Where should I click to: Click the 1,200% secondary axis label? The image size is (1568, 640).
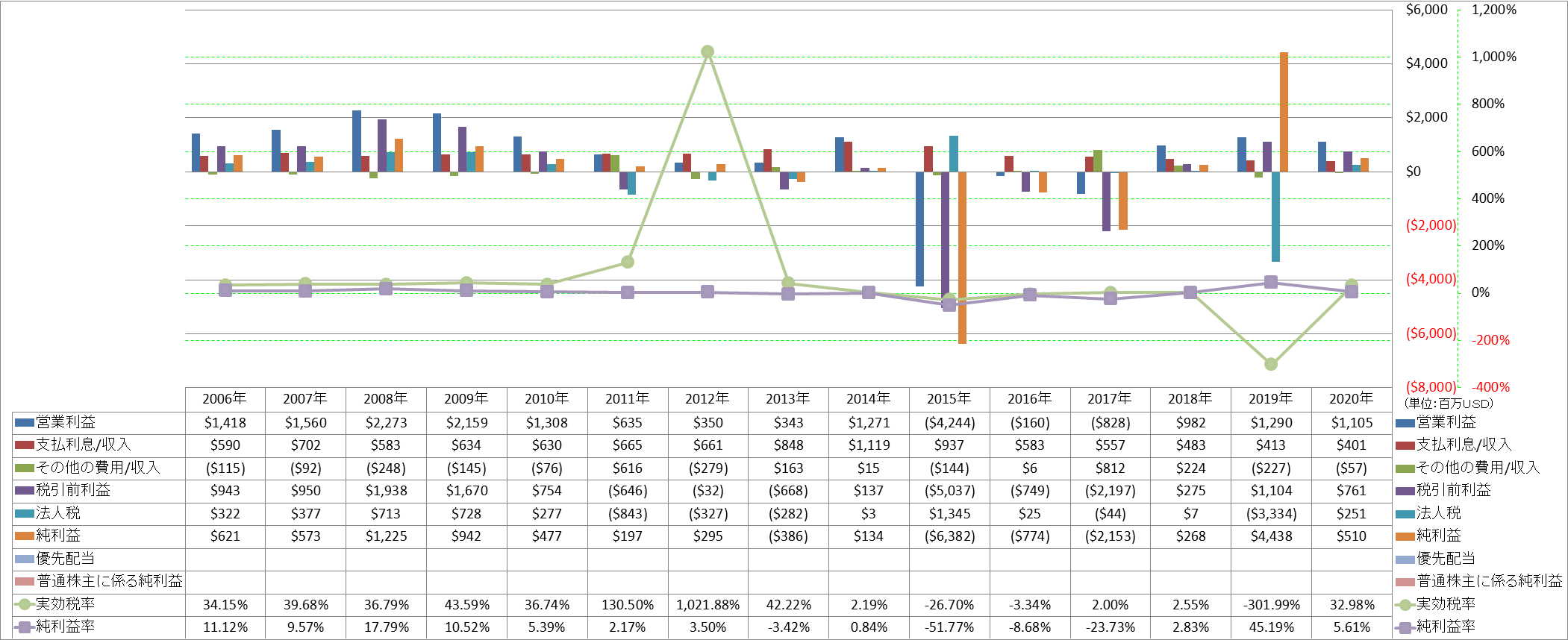coord(1493,10)
